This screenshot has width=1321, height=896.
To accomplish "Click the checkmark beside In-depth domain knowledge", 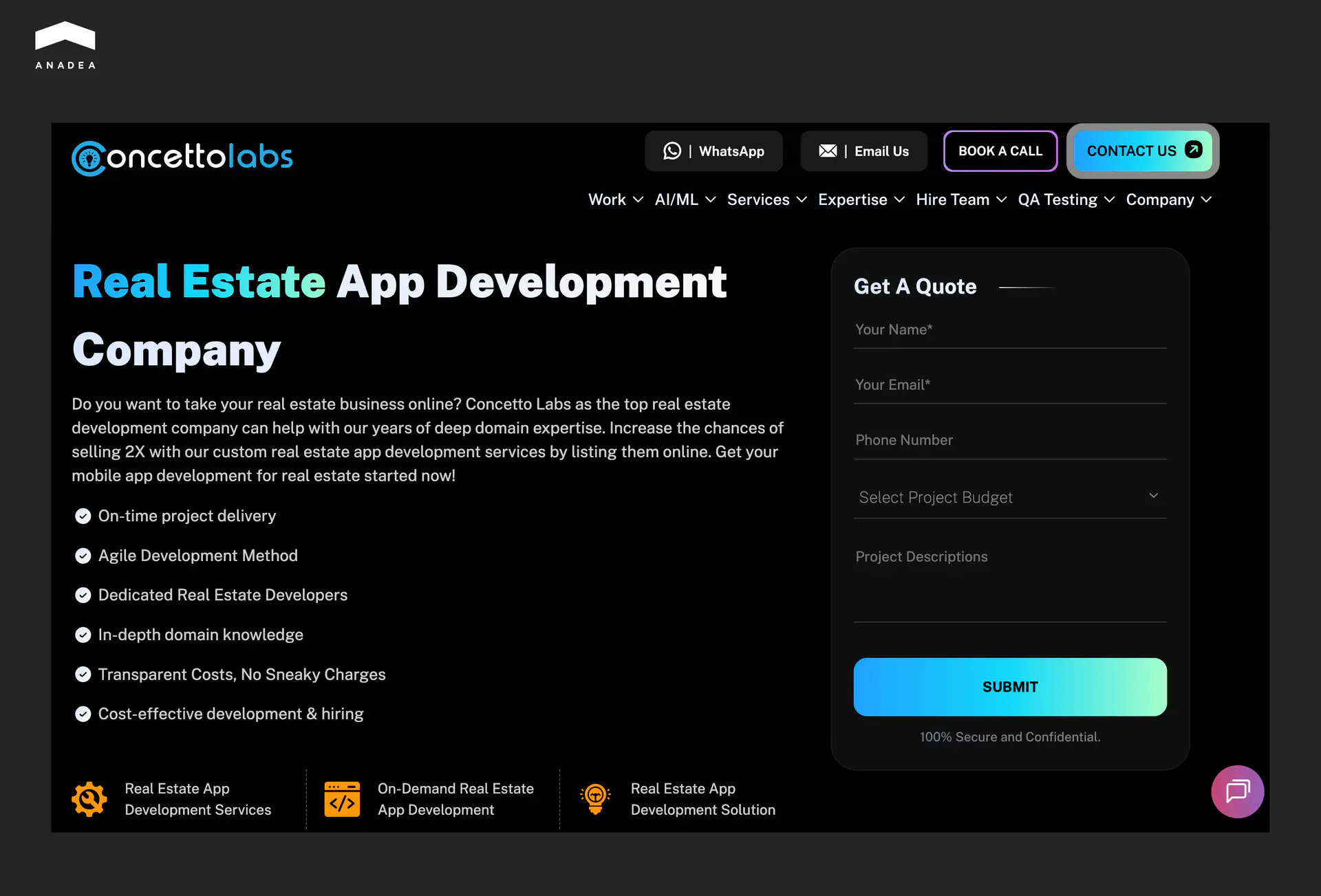I will tap(83, 635).
